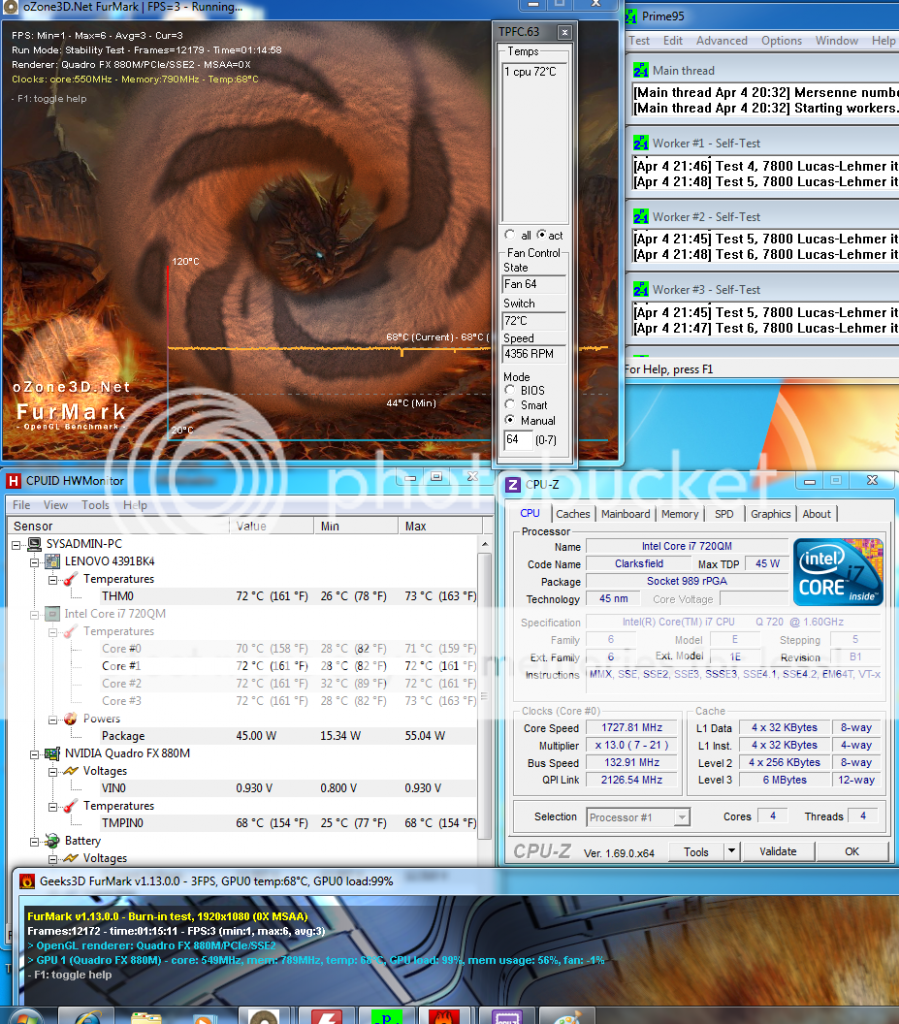Image resolution: width=899 pixels, height=1024 pixels.
Task: Click the Validate button in CPU-Z
Action: [778, 852]
